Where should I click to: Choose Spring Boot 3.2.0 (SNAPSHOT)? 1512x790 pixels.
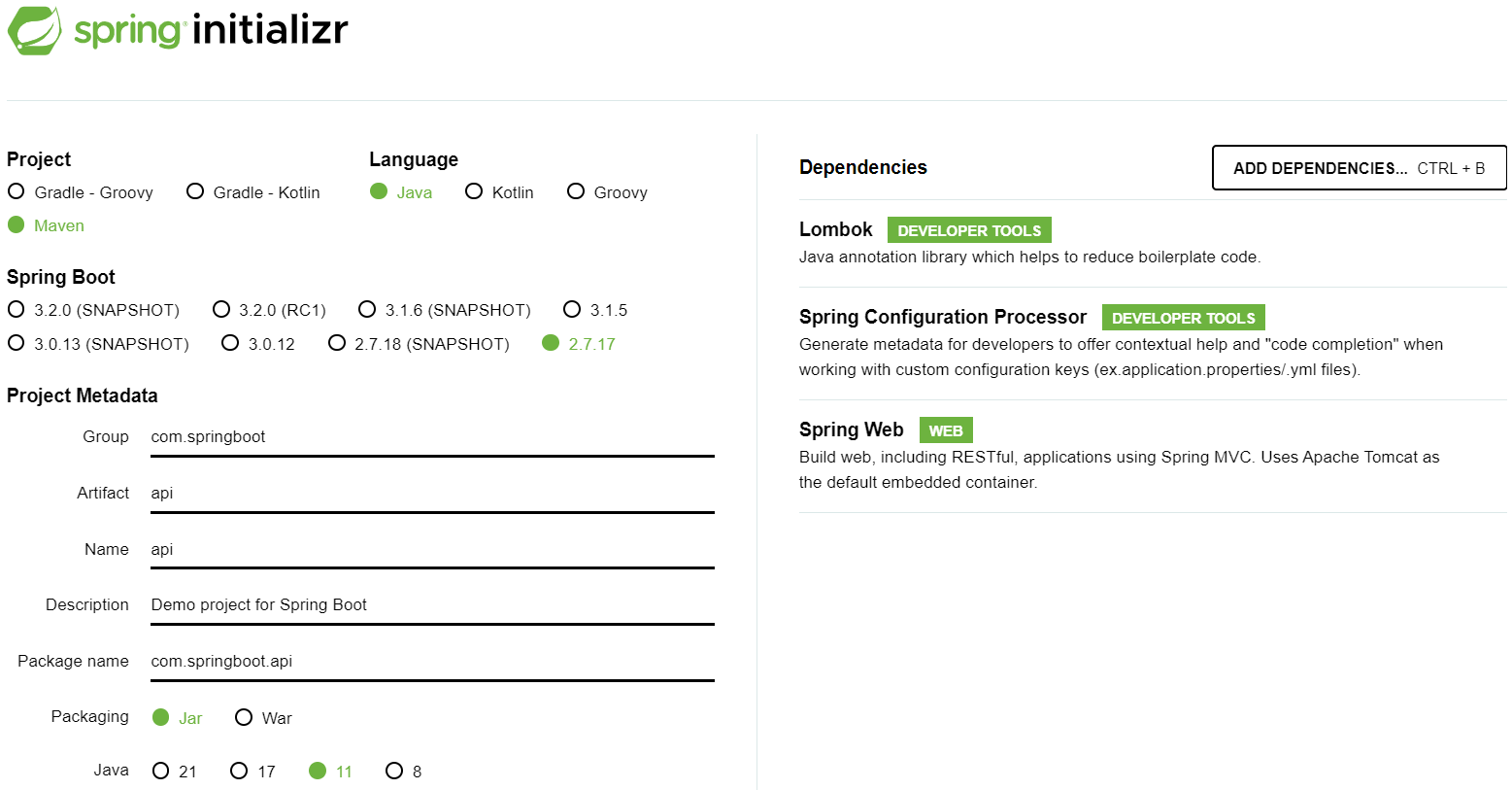pyautogui.click(x=93, y=310)
